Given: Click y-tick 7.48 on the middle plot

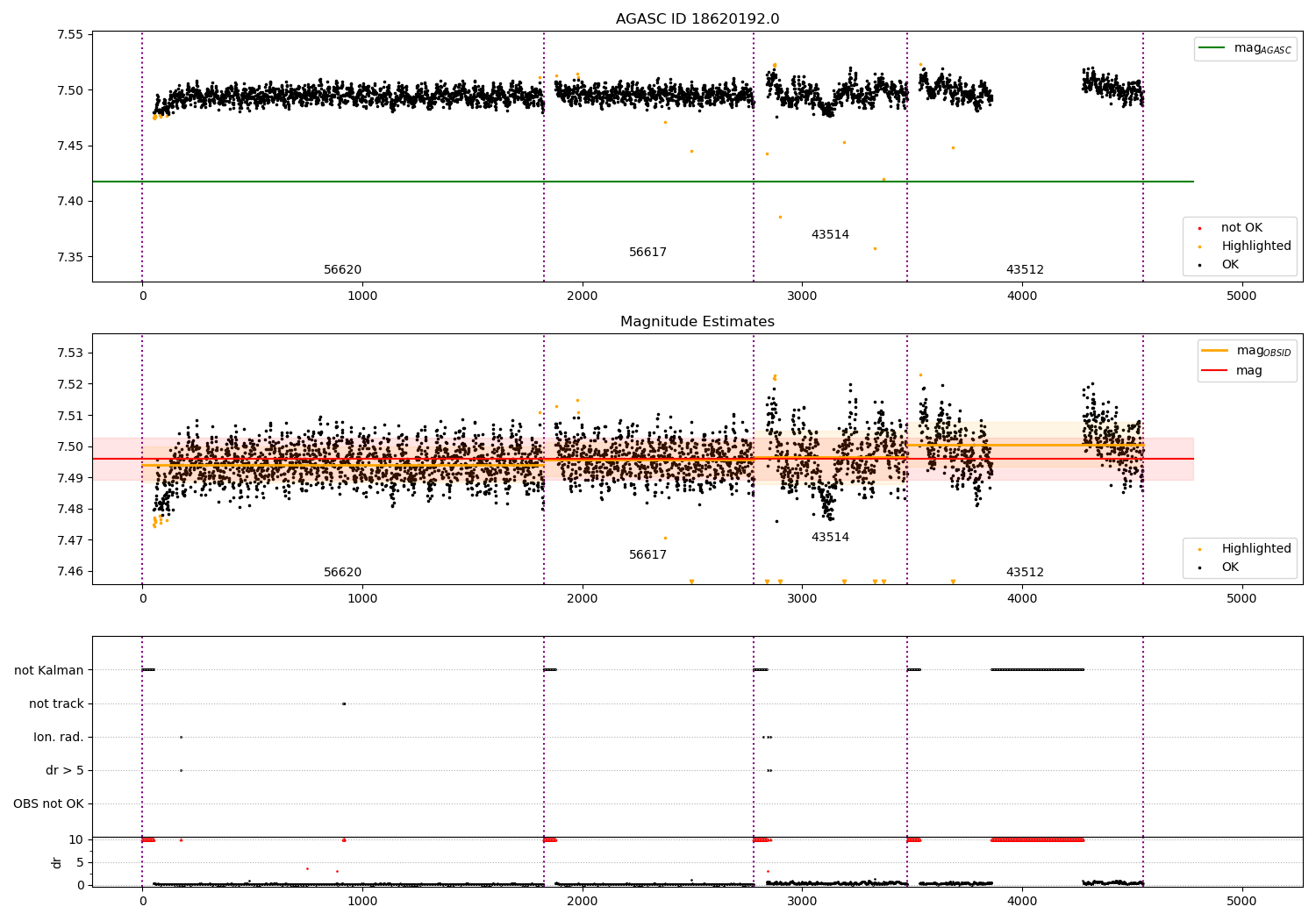Looking at the screenshot, I should coord(69,509).
